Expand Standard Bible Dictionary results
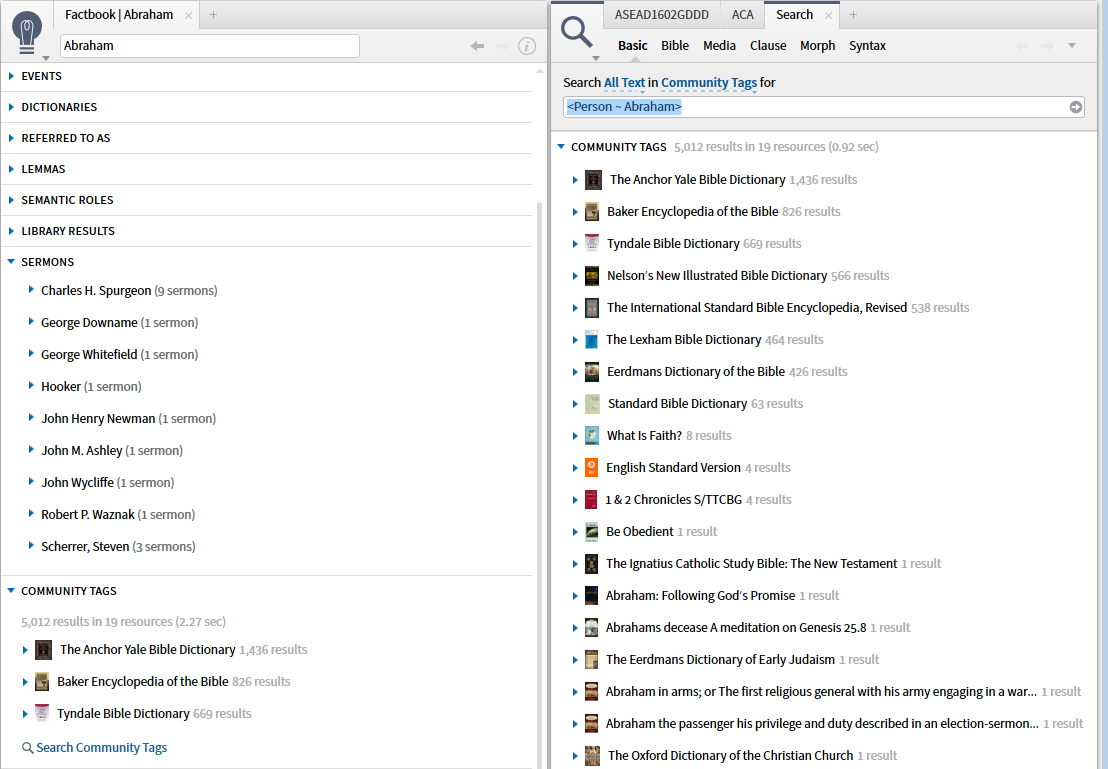 coord(575,404)
